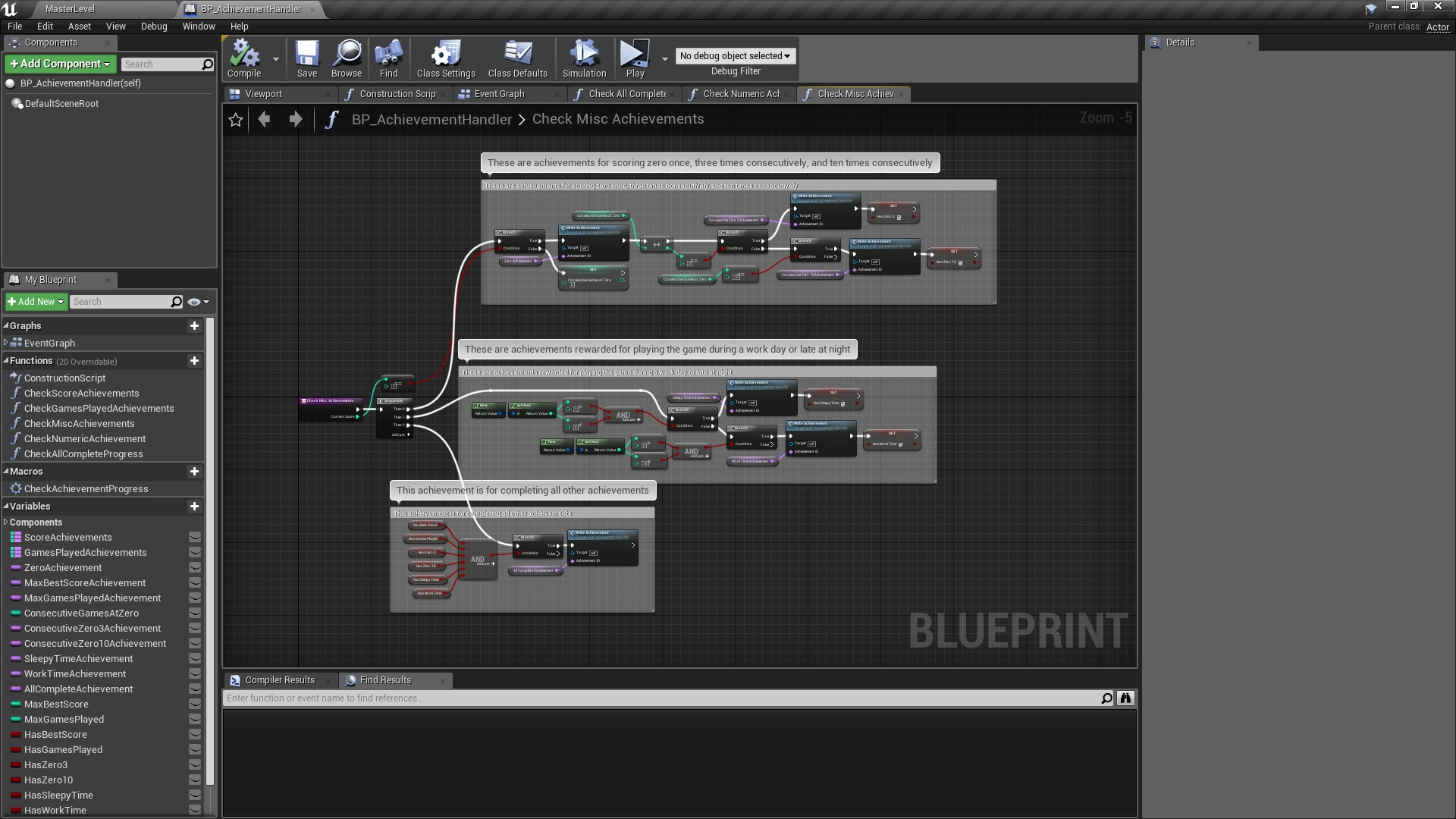Compile the blueprint
Image resolution: width=1456 pixels, height=819 pixels.
tap(243, 57)
